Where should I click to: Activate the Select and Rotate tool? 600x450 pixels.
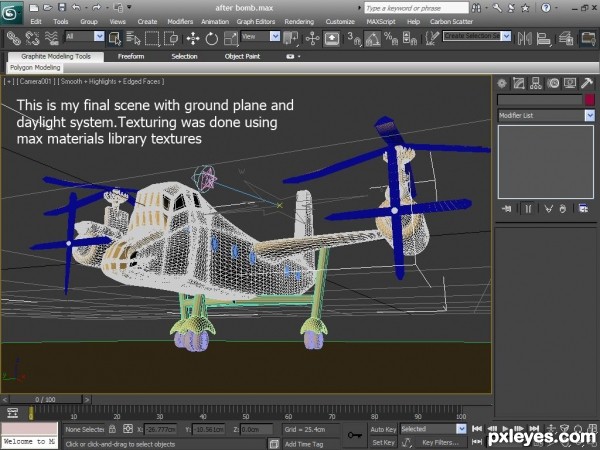(212, 39)
